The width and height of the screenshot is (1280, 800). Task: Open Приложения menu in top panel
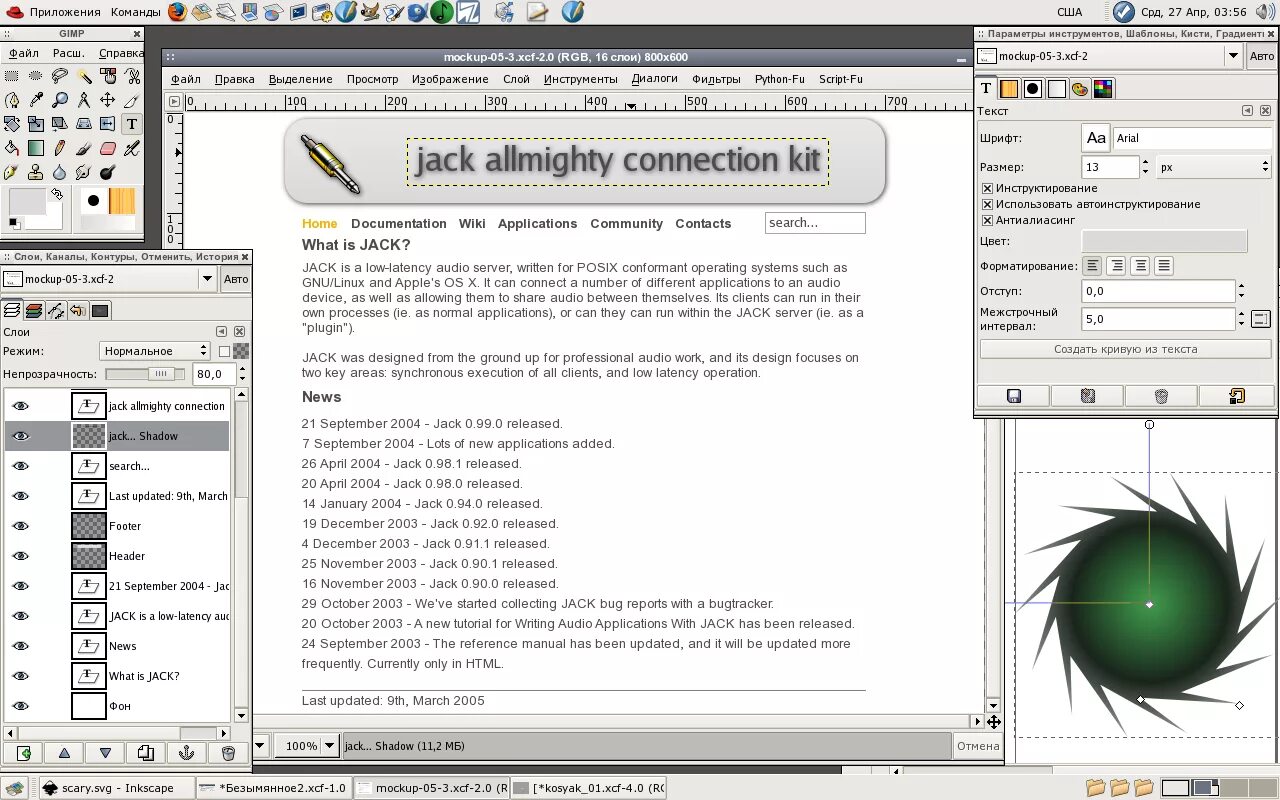[65, 12]
